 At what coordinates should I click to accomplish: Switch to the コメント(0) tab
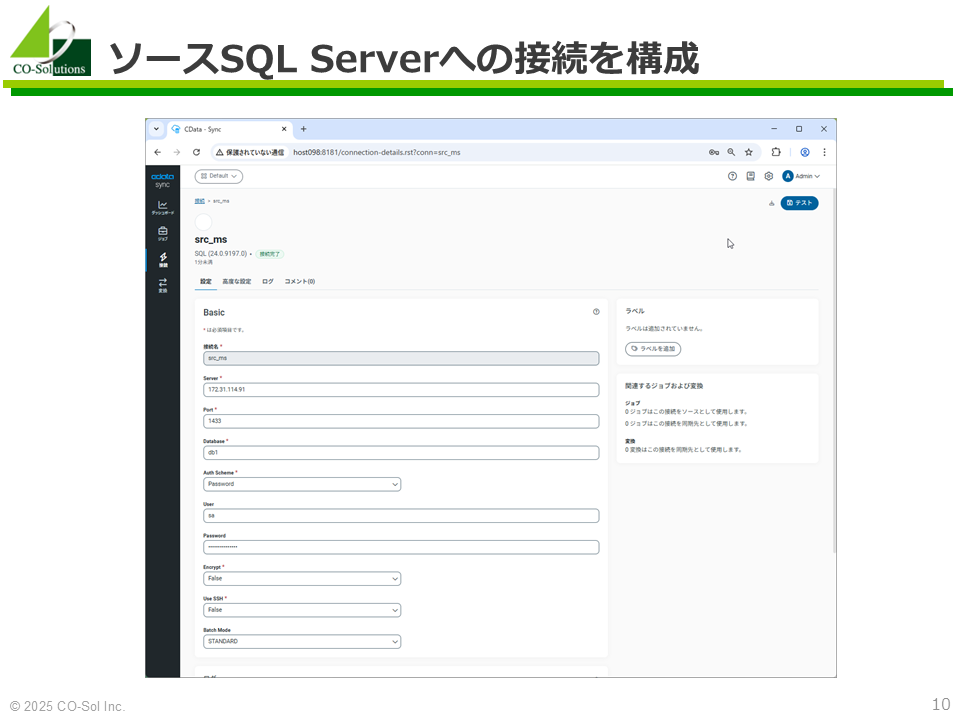click(x=299, y=282)
